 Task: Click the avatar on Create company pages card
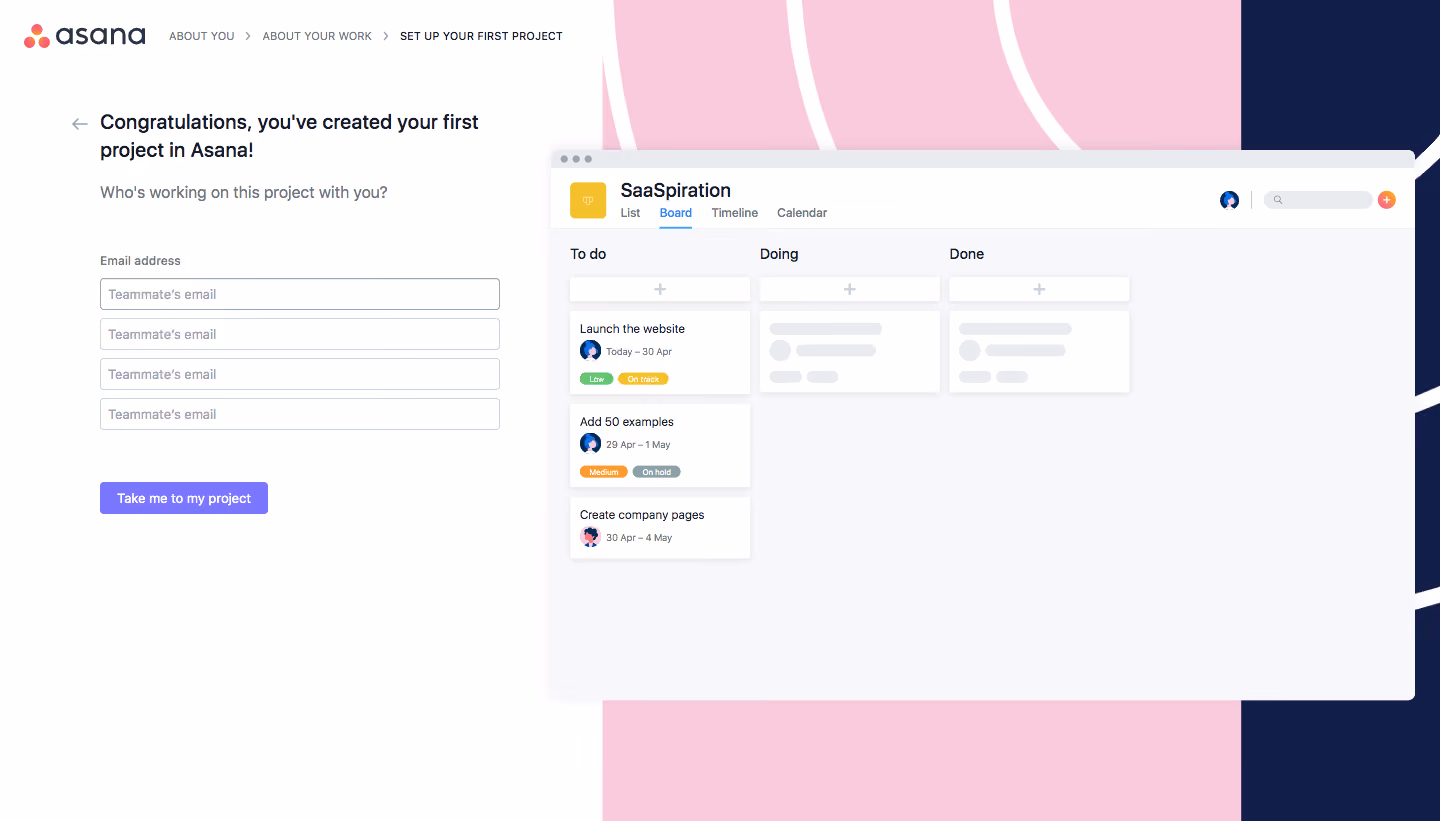click(590, 537)
